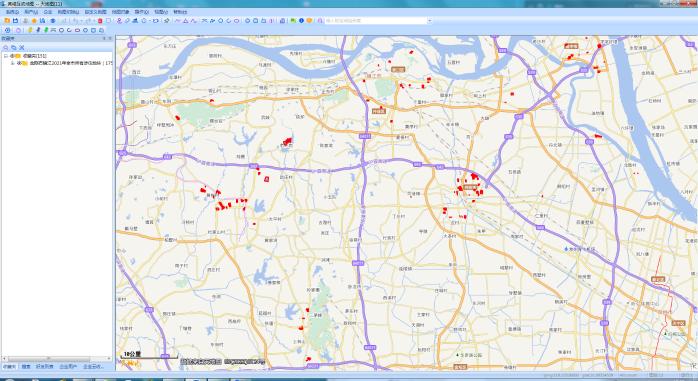
Task: Toggle the pin button on favorites panel header
Action: [x=104, y=38]
